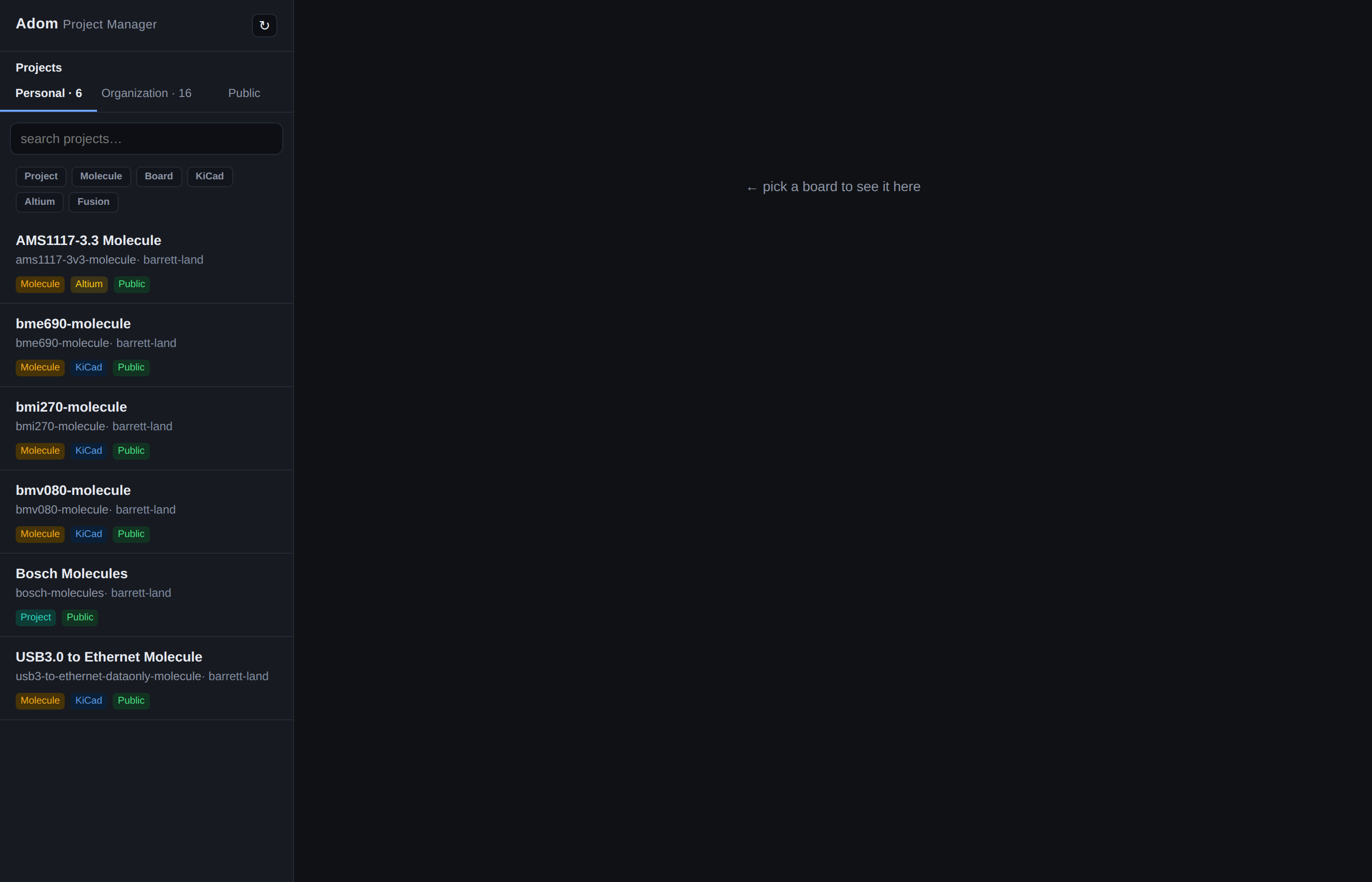
Task: Click the Adom title in the header
Action: (37, 24)
